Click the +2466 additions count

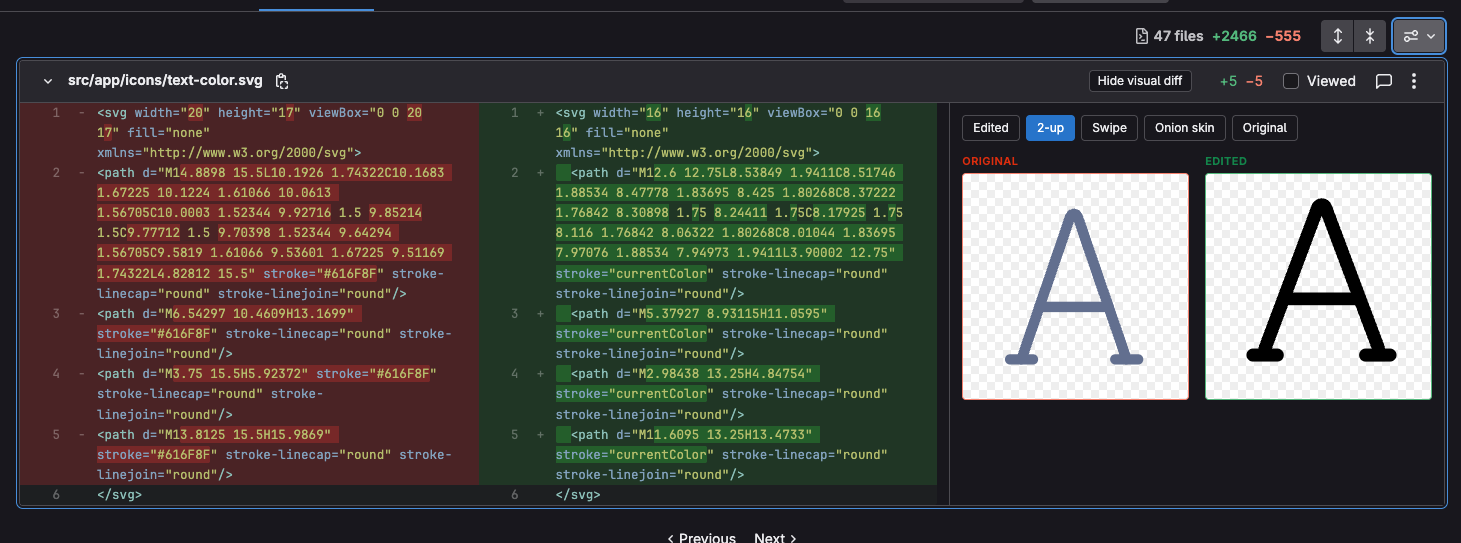(1234, 36)
